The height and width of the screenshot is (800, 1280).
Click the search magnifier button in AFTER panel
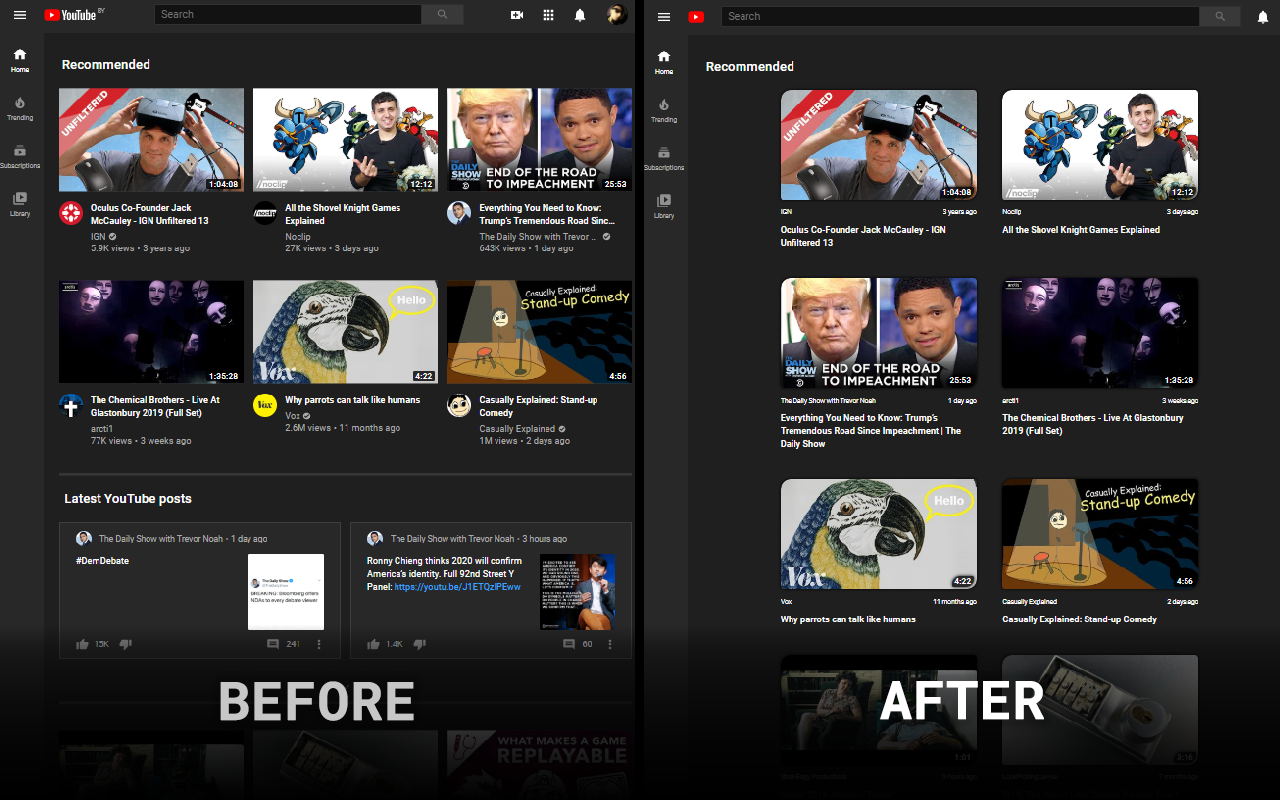(x=1220, y=17)
